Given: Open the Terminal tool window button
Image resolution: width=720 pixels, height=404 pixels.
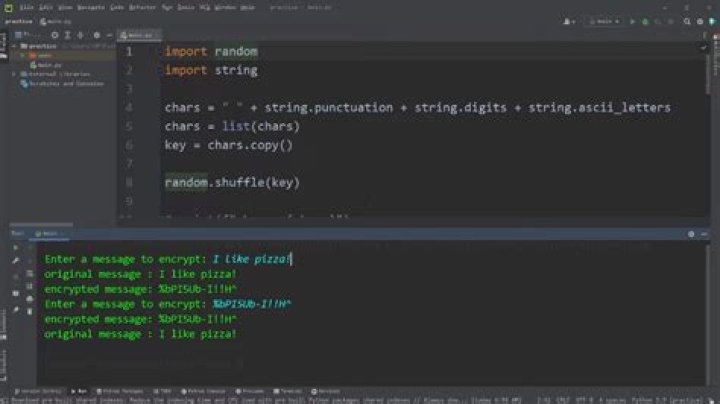Looking at the screenshot, I should tap(290, 390).
